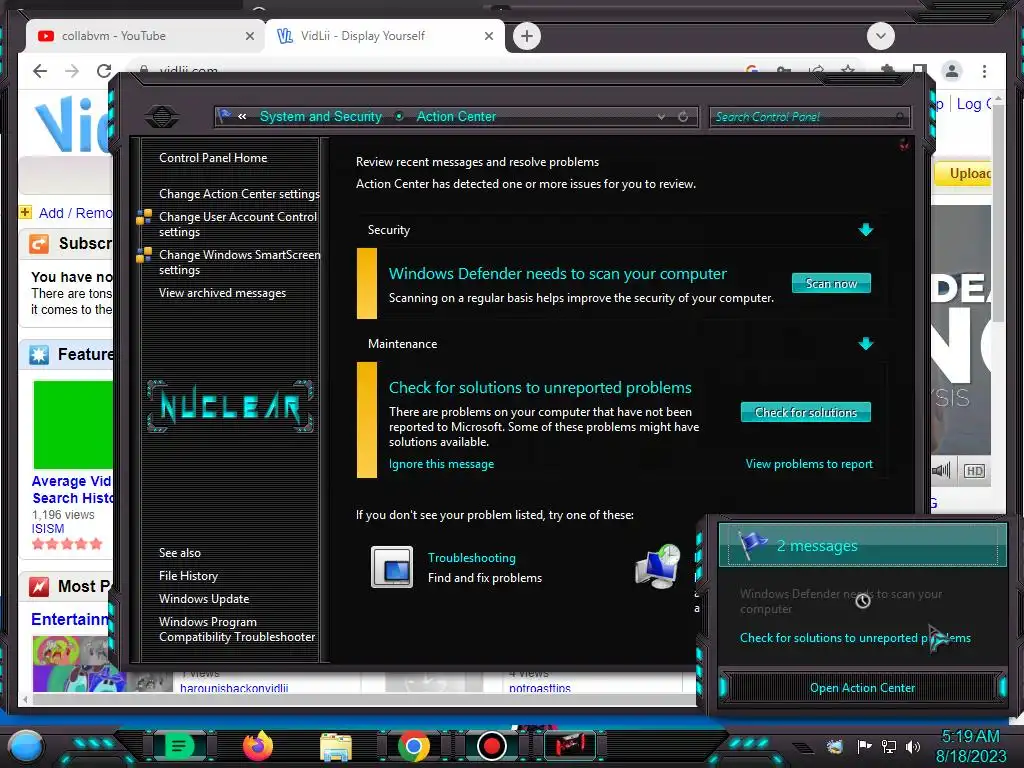Viewport: 1024px width, 768px height.
Task: Click the Control Panel back navigation emblem
Action: click(162, 117)
